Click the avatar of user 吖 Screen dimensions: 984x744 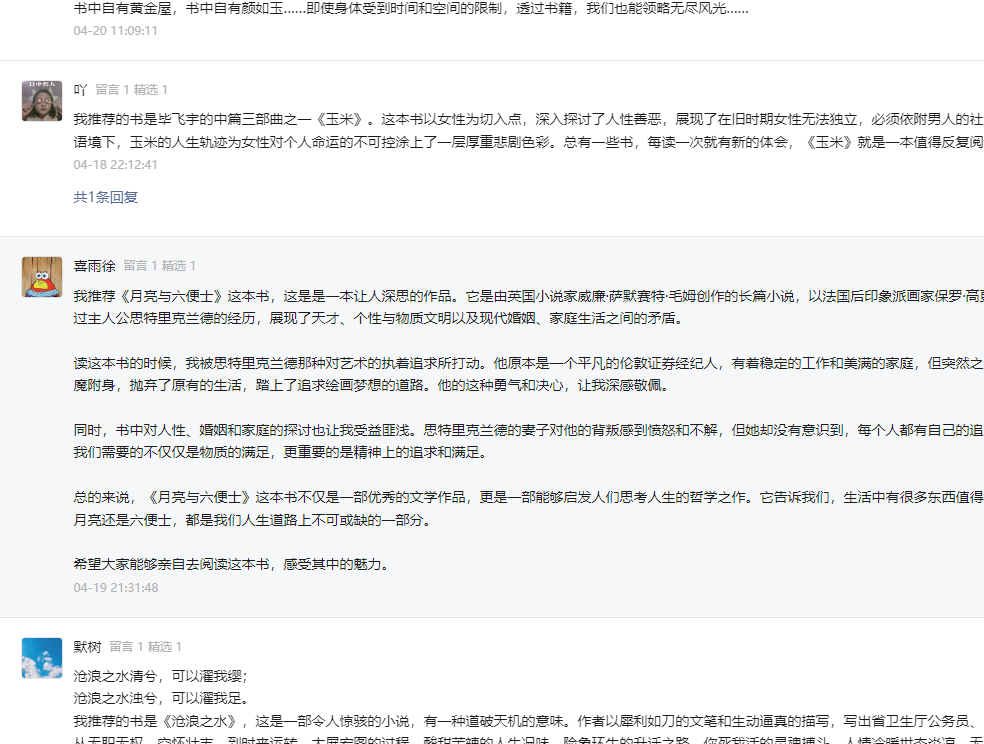[x=42, y=101]
